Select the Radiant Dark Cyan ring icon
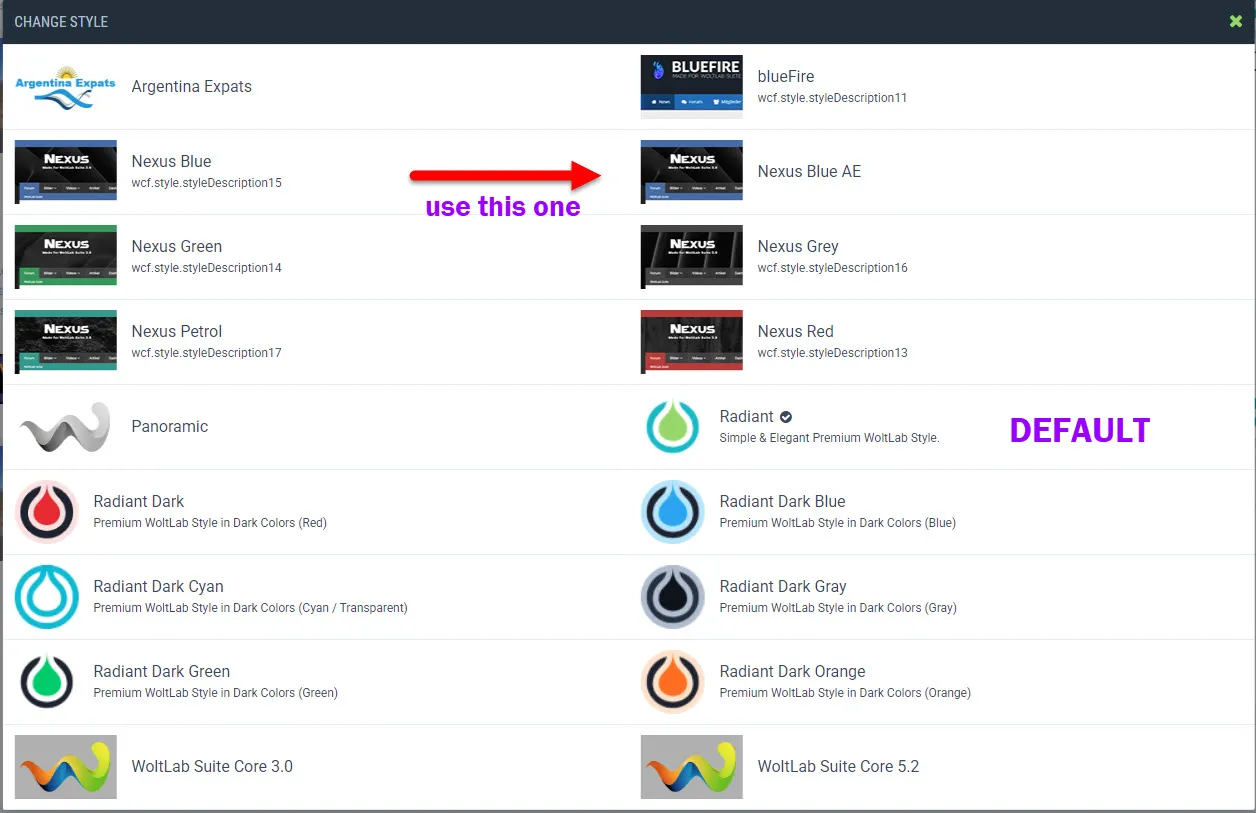This screenshot has width=1256, height=813. pyautogui.click(x=47, y=597)
